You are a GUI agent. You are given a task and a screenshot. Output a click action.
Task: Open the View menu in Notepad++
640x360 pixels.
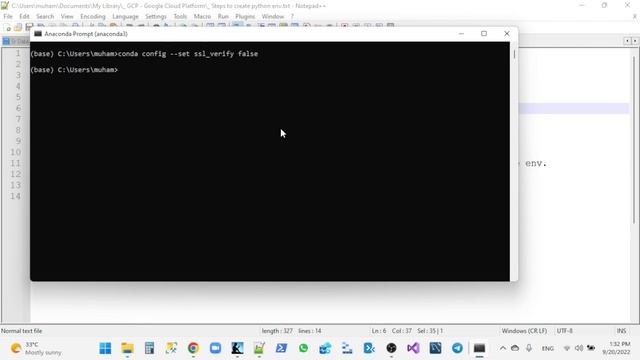tap(67, 16)
